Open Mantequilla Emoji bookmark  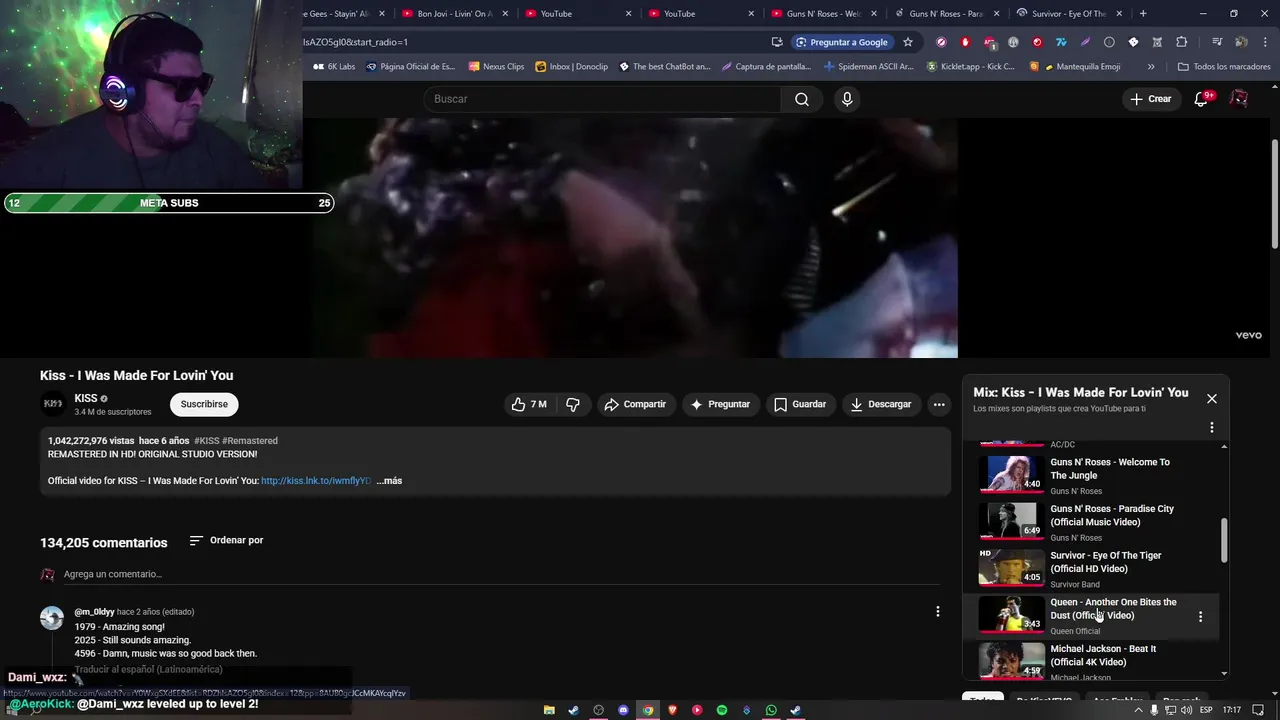[1074, 67]
